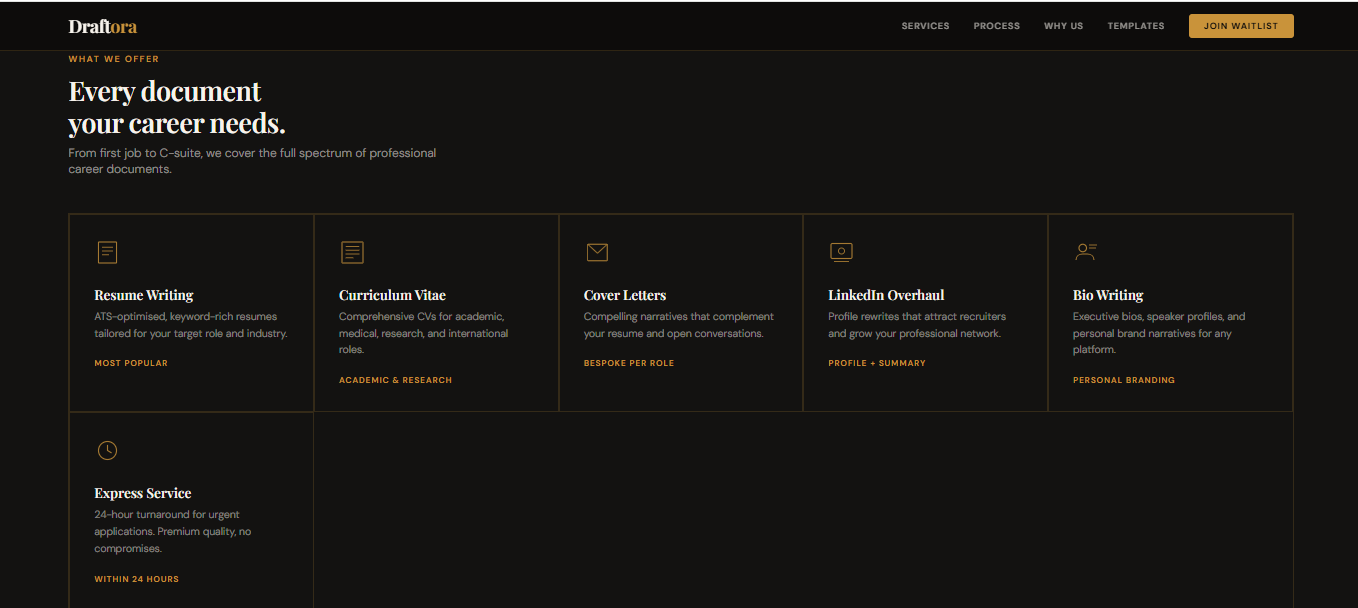Click the Personal Branding tag
The height and width of the screenshot is (608, 1358).
1124,380
